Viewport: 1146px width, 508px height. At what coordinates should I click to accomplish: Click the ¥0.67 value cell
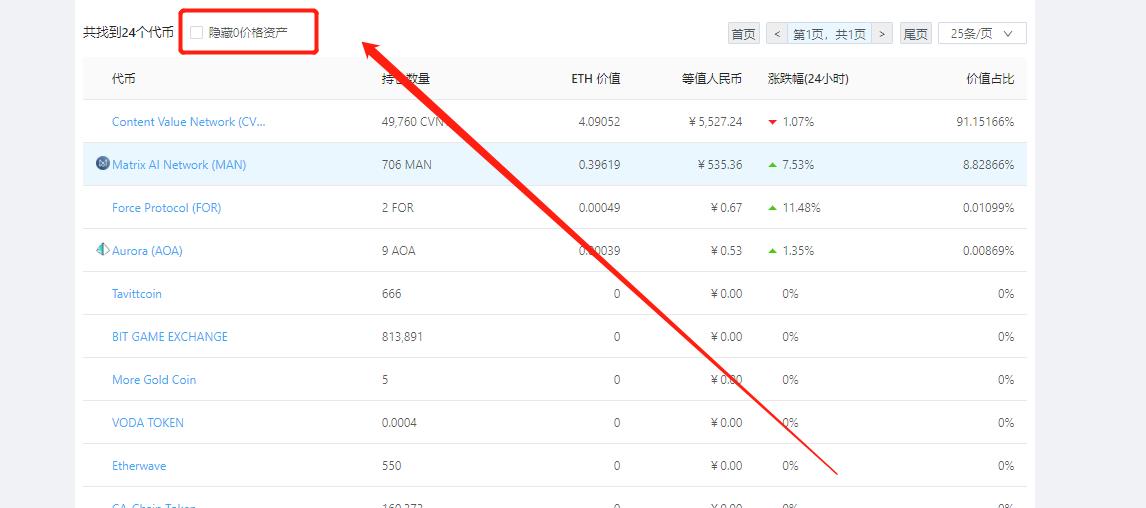click(x=726, y=208)
